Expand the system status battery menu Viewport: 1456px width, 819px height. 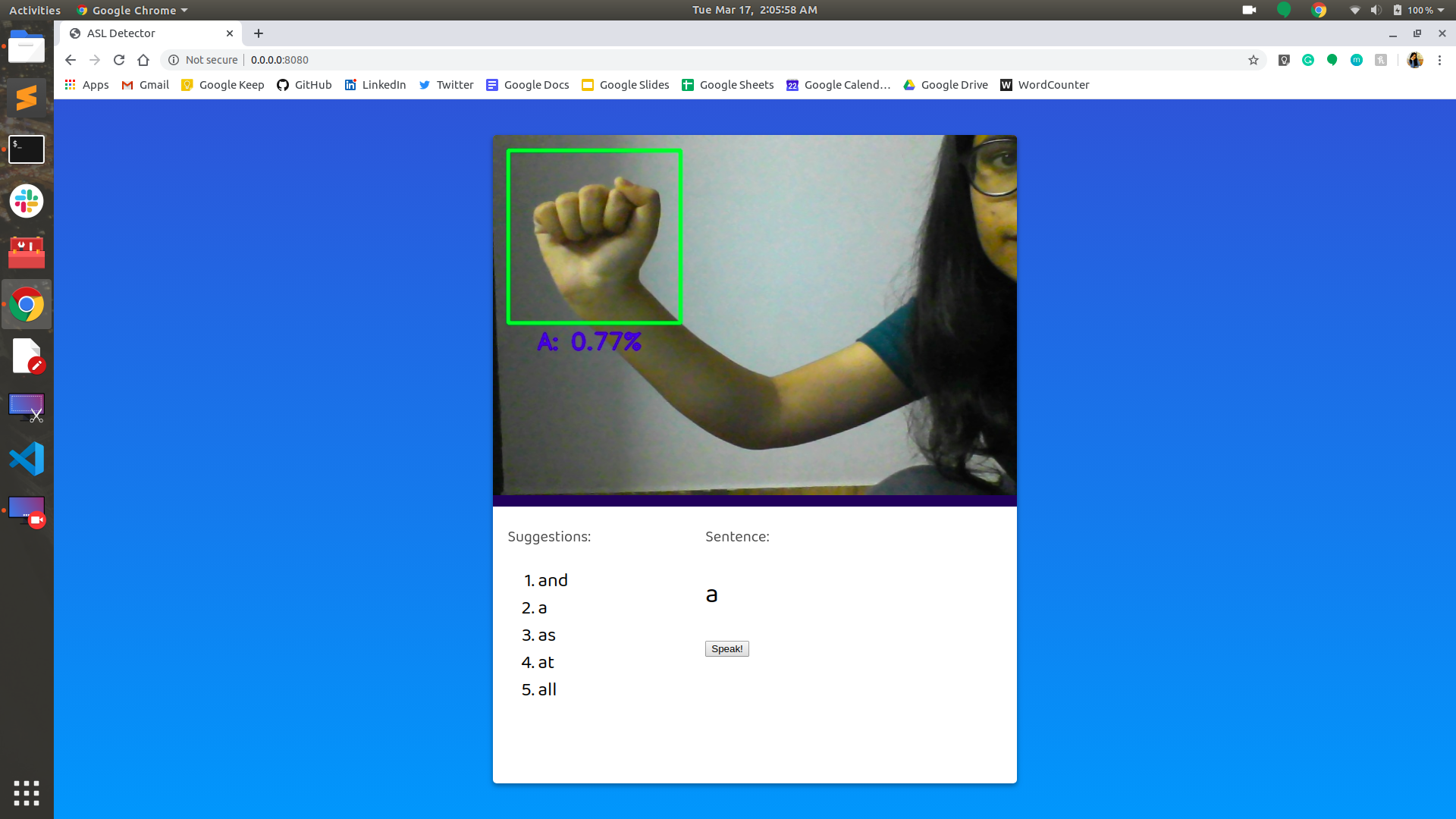1418,10
